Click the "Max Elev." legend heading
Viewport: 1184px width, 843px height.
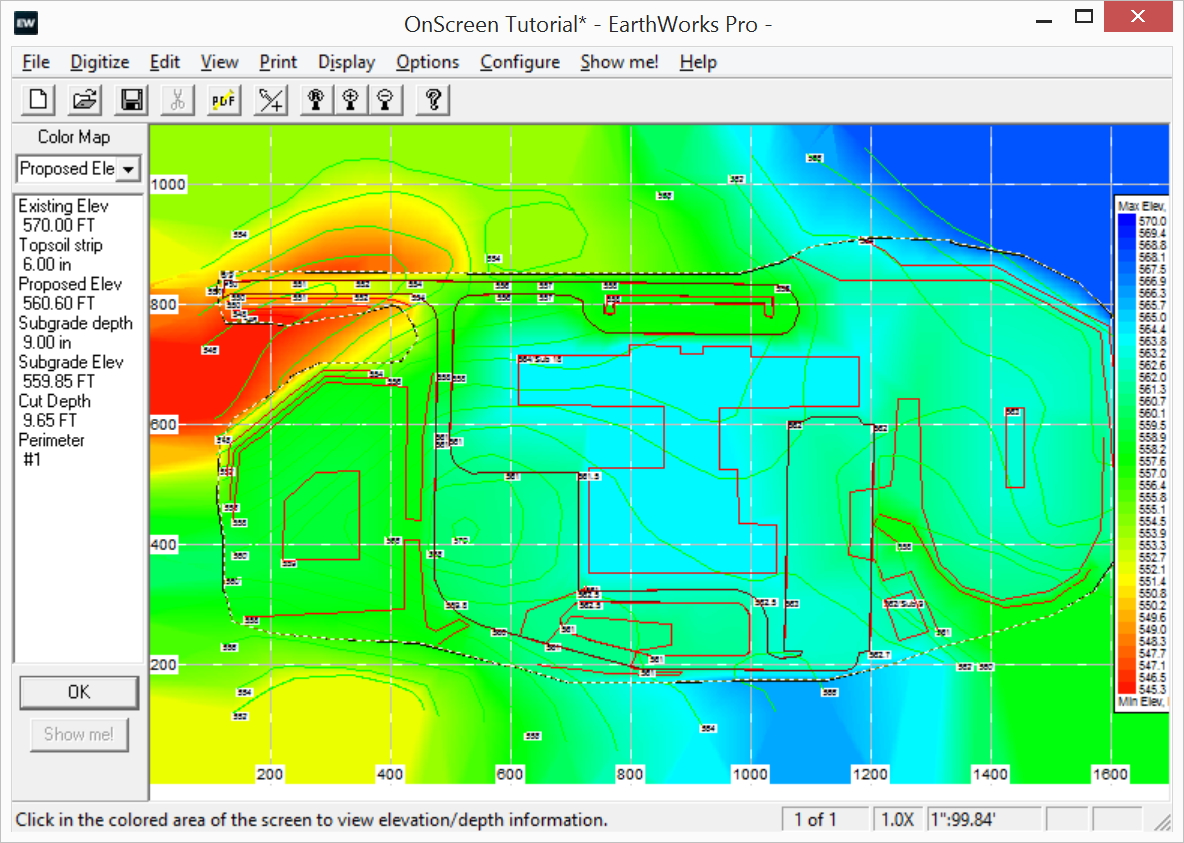click(1142, 206)
